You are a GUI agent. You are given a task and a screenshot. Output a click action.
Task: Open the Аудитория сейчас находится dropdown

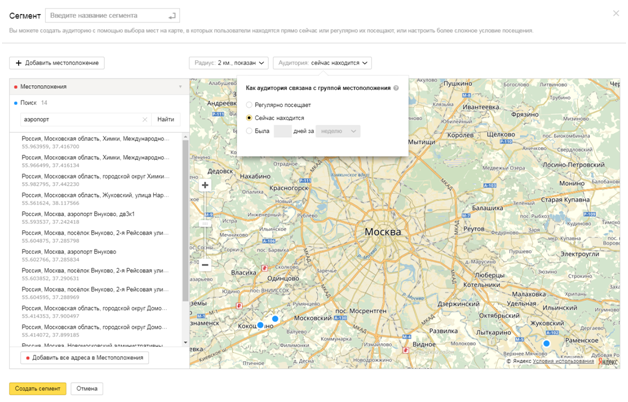(x=322, y=63)
